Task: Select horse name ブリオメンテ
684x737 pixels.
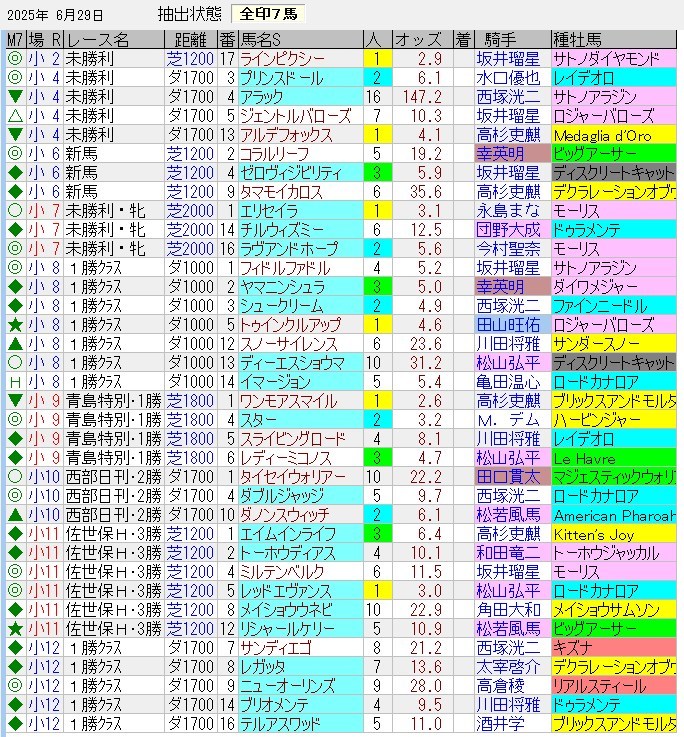Action: point(275,705)
